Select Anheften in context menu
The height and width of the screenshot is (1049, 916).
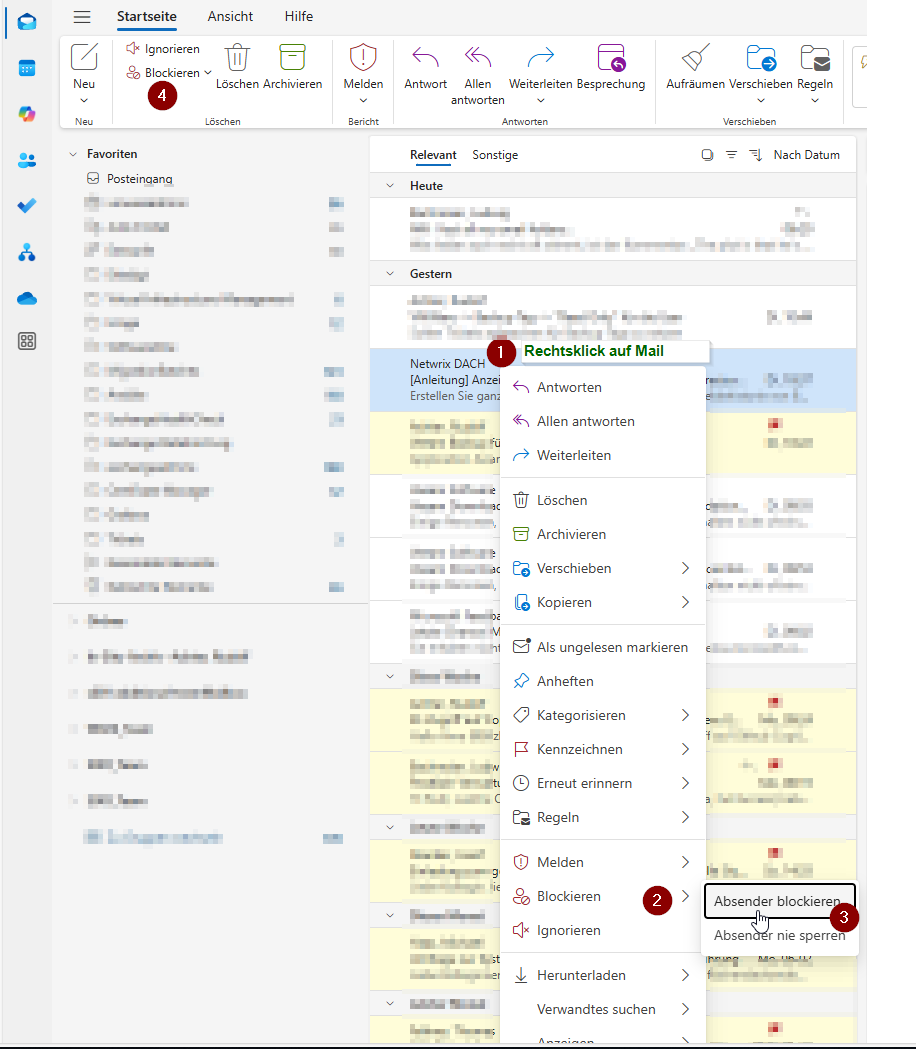[x=603, y=682]
